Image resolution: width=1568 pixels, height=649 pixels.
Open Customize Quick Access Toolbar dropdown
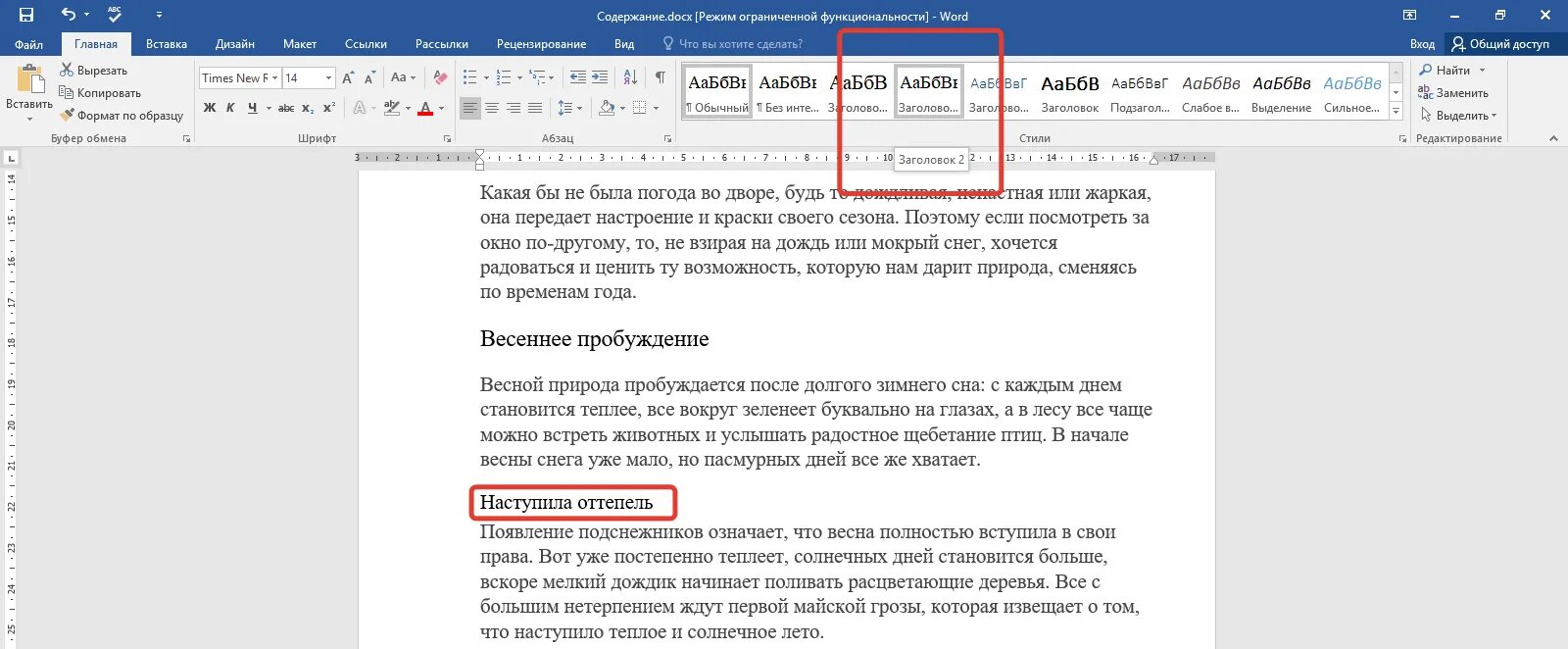pyautogui.click(x=159, y=16)
